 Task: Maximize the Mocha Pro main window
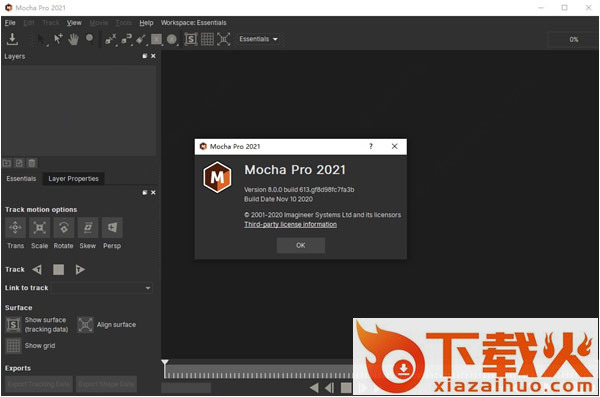[x=564, y=8]
